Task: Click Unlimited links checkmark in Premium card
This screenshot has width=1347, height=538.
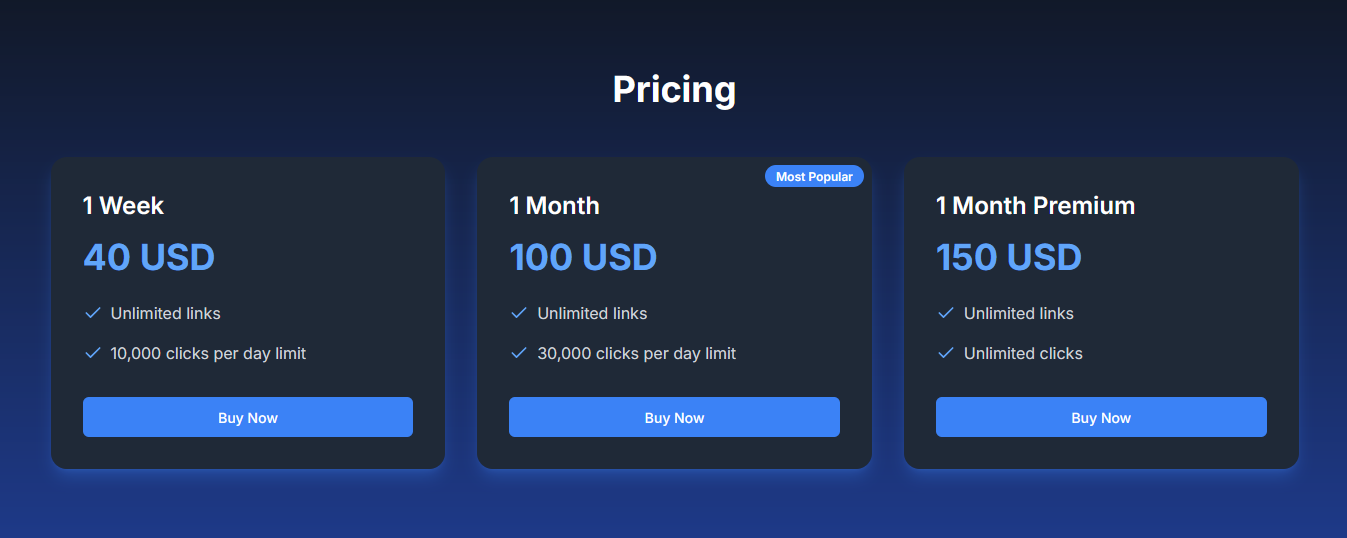Action: click(946, 313)
